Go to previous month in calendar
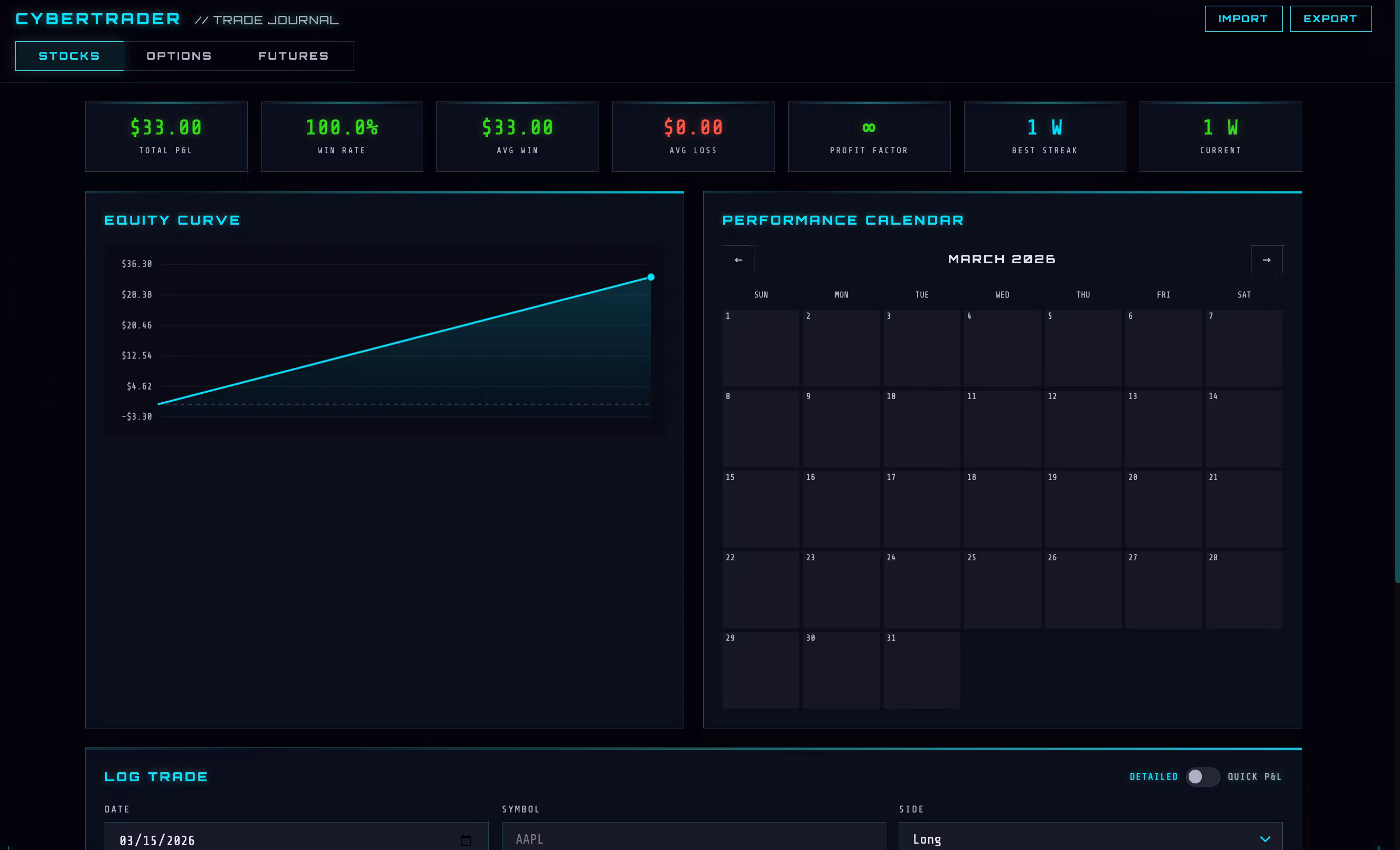This screenshot has height=850, width=1400. click(x=738, y=260)
